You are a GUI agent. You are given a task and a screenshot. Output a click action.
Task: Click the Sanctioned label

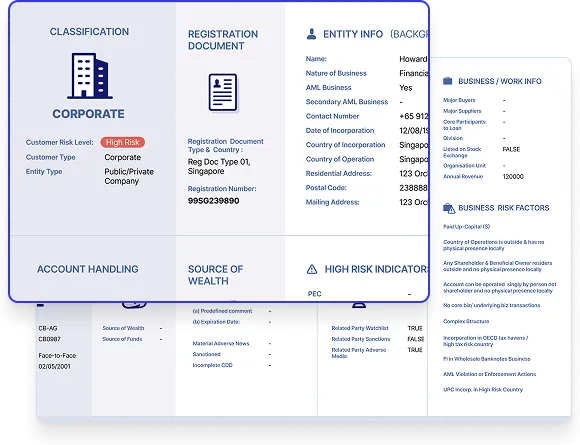tap(206, 354)
